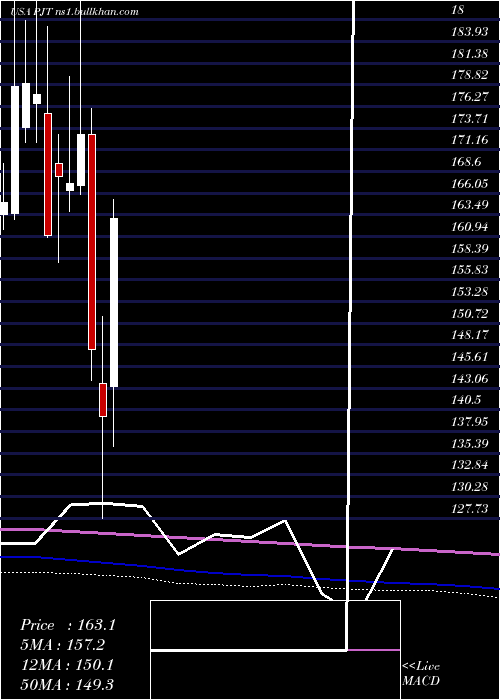
Task: Click the Price : 163.1 readout
Action: (x=68, y=625)
